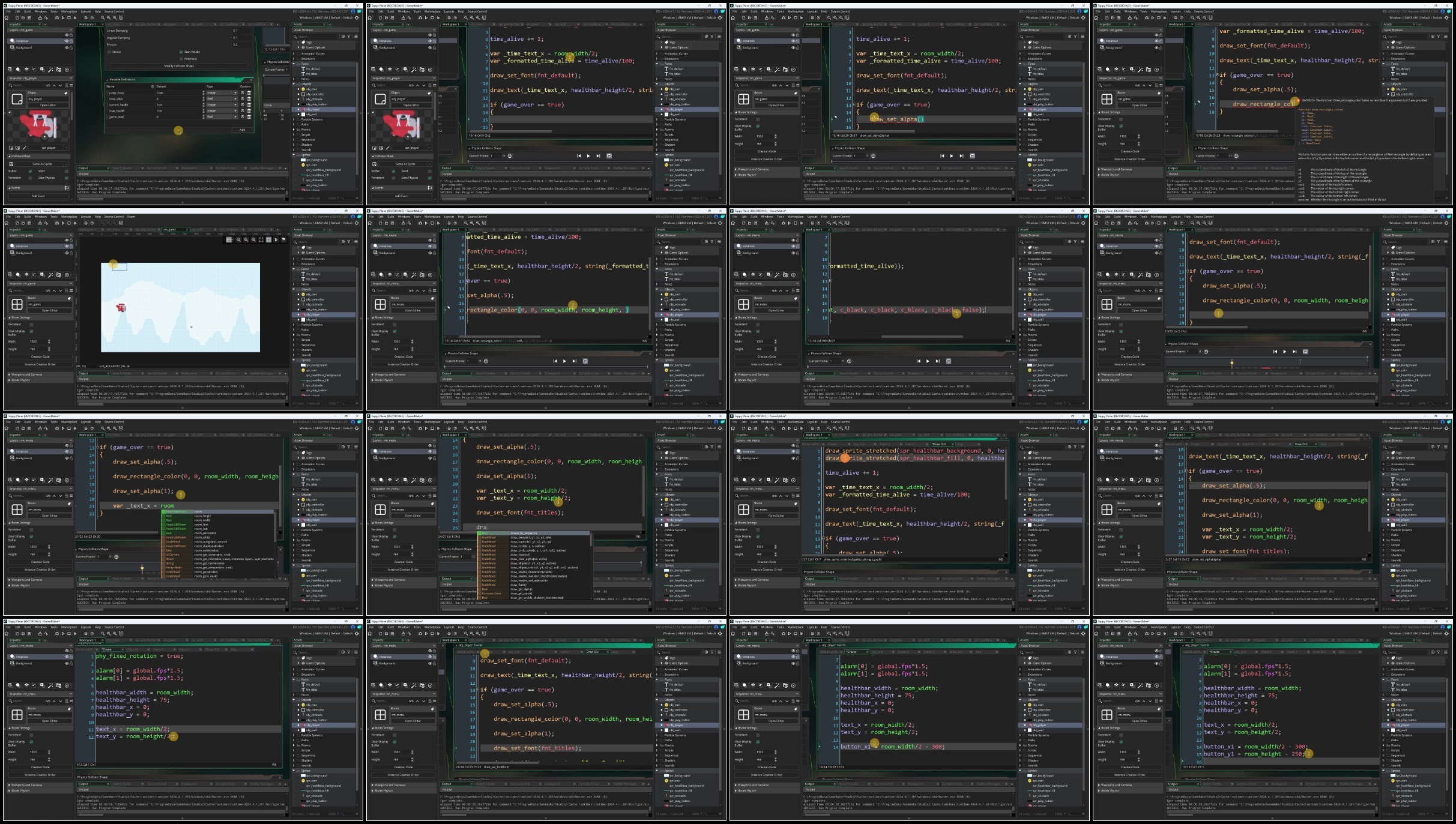The height and width of the screenshot is (824, 1456).
Task: Toggle Solid checkbox in Variable Definitions frame
Action: point(67,171)
